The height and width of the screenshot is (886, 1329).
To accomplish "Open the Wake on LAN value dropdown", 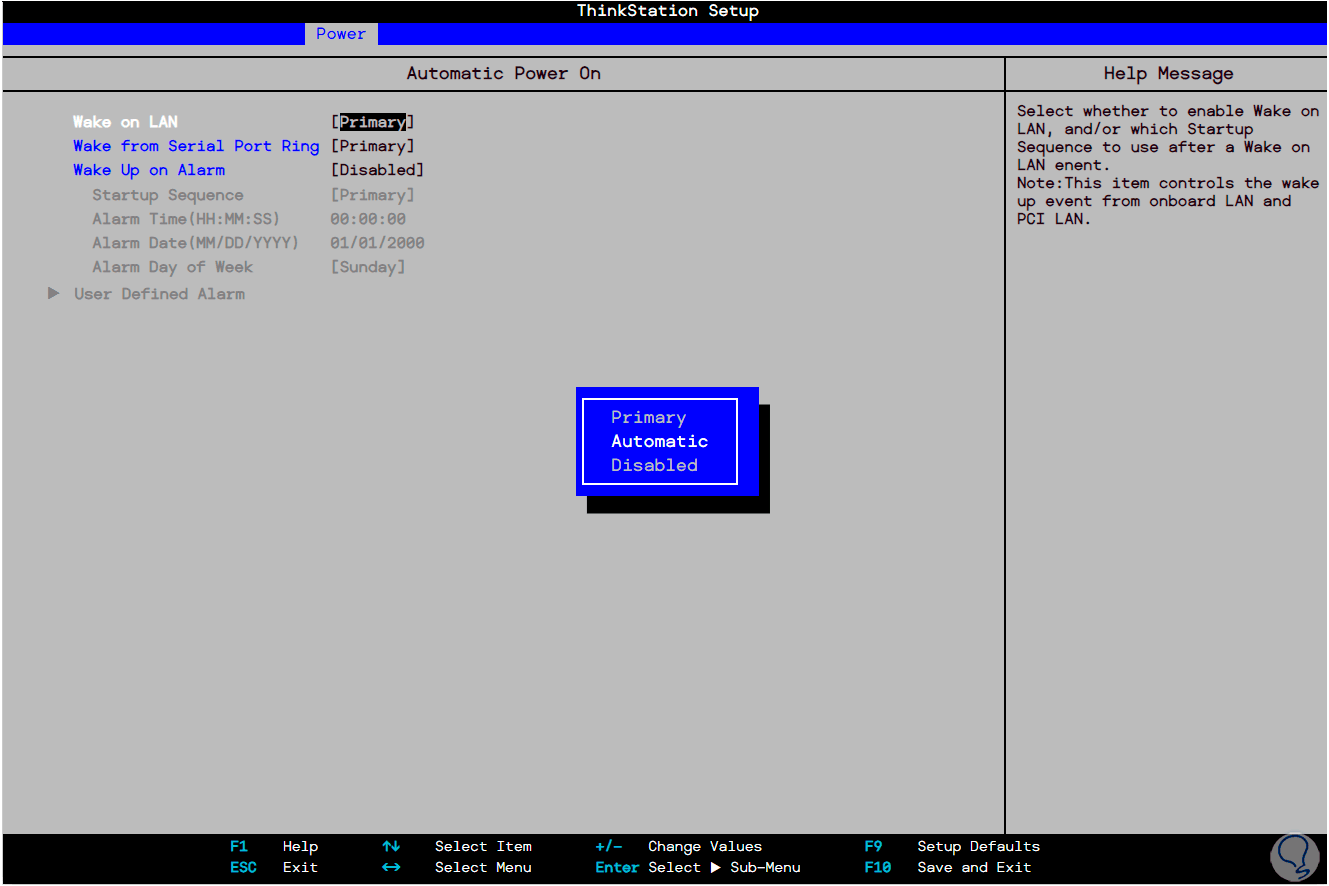I will (372, 122).
